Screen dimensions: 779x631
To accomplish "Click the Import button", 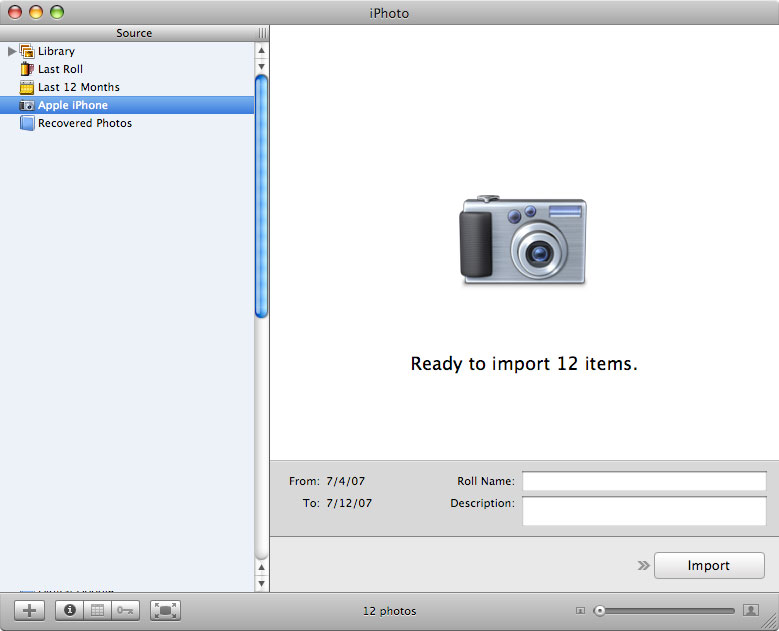I will [709, 565].
